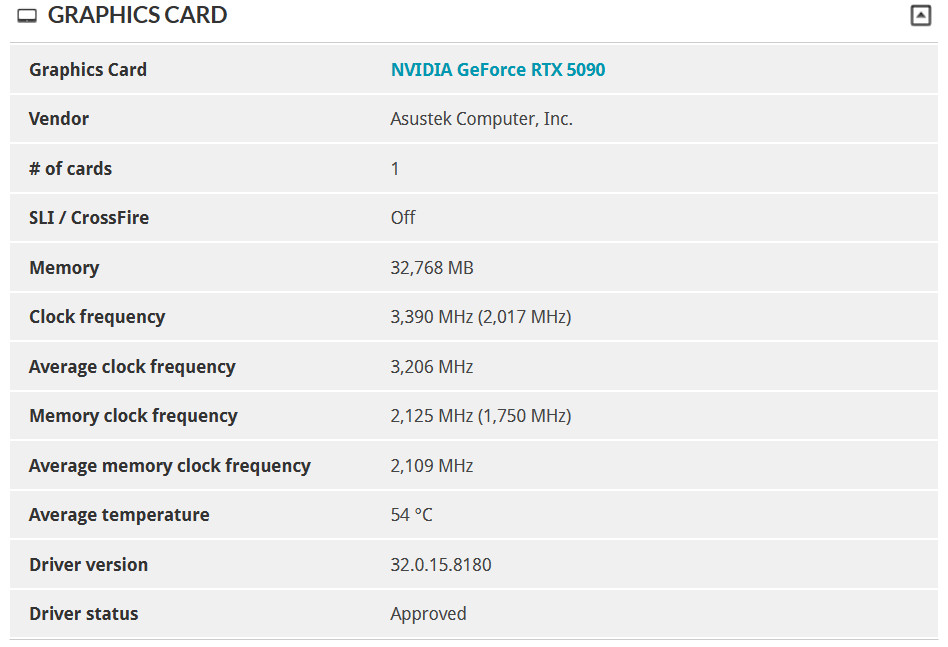
Task: Select the 3,390 MHz (2,017 MHz) value
Action: (x=480, y=317)
